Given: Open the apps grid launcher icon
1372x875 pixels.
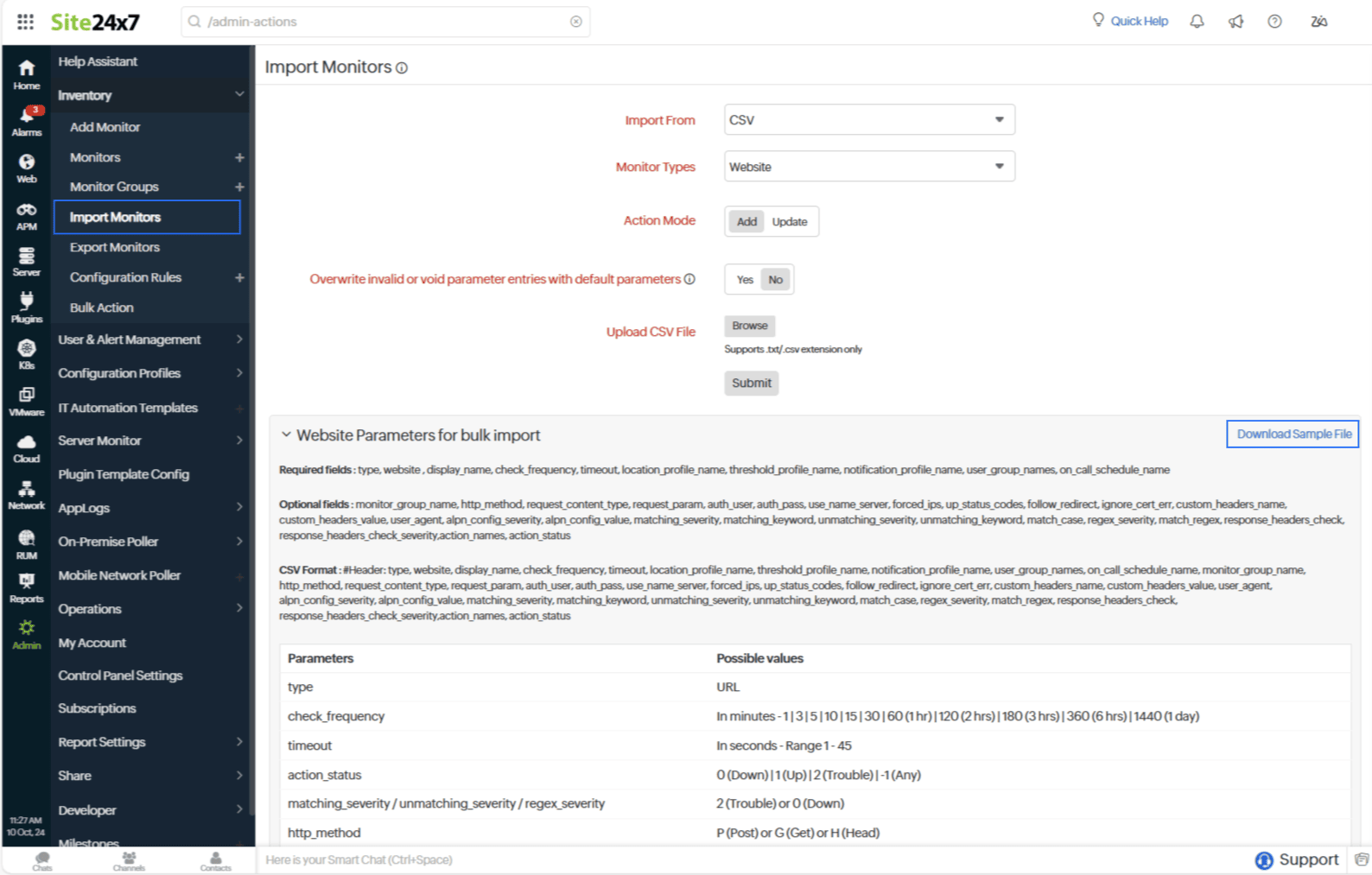Looking at the screenshot, I should (x=26, y=22).
